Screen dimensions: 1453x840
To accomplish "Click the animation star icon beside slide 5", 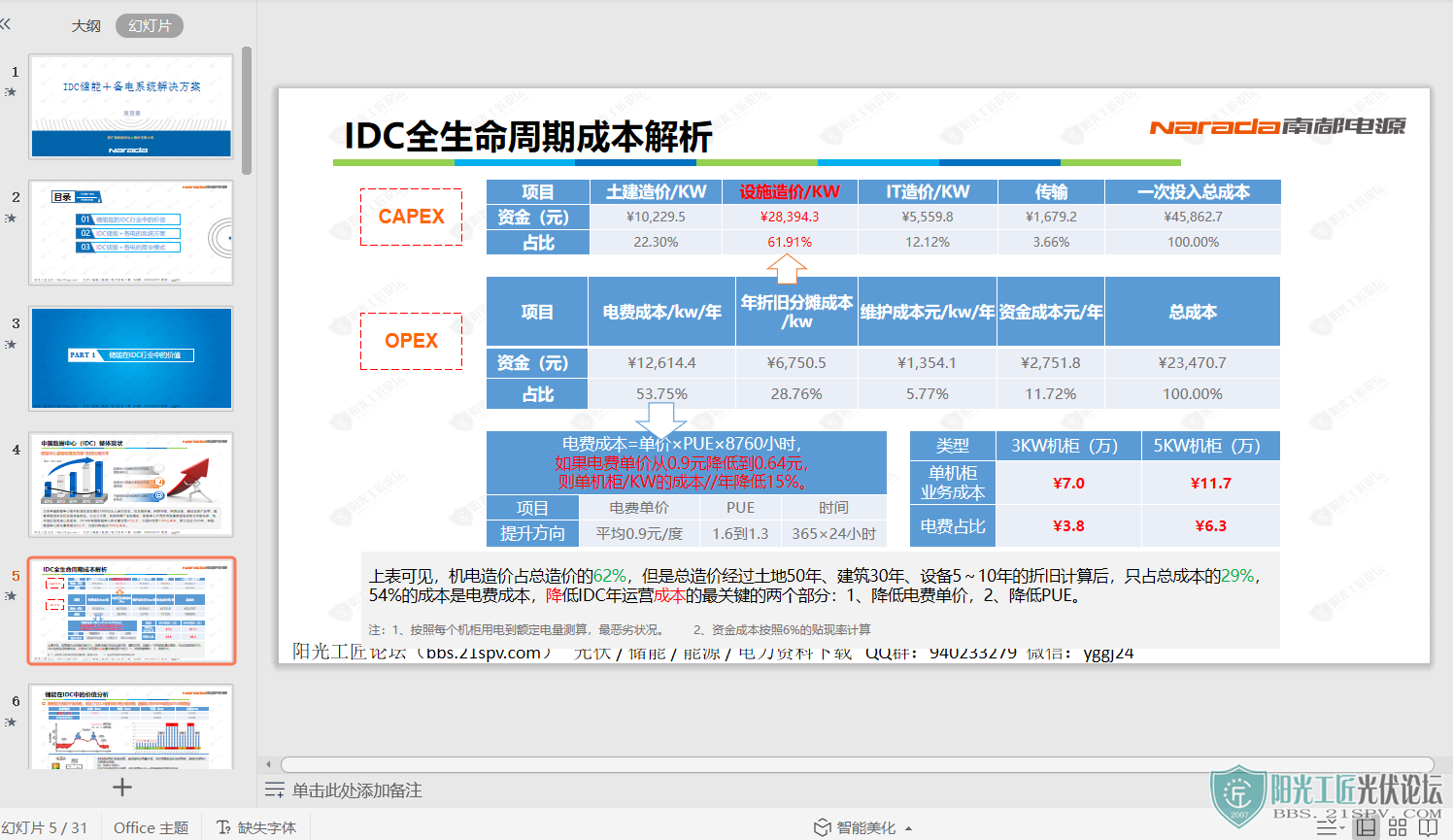I will 11,596.
